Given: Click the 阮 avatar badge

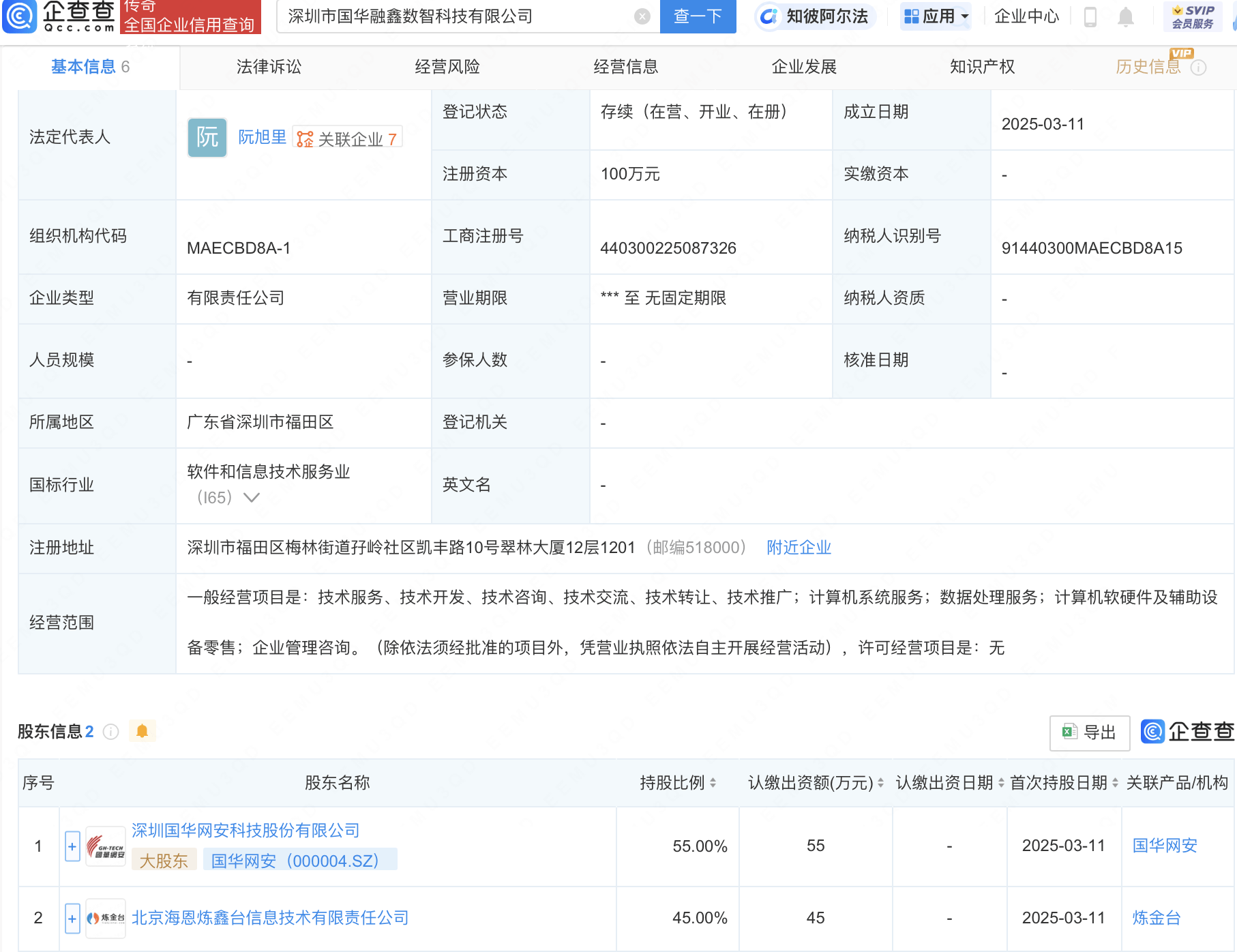Looking at the screenshot, I should click(207, 138).
